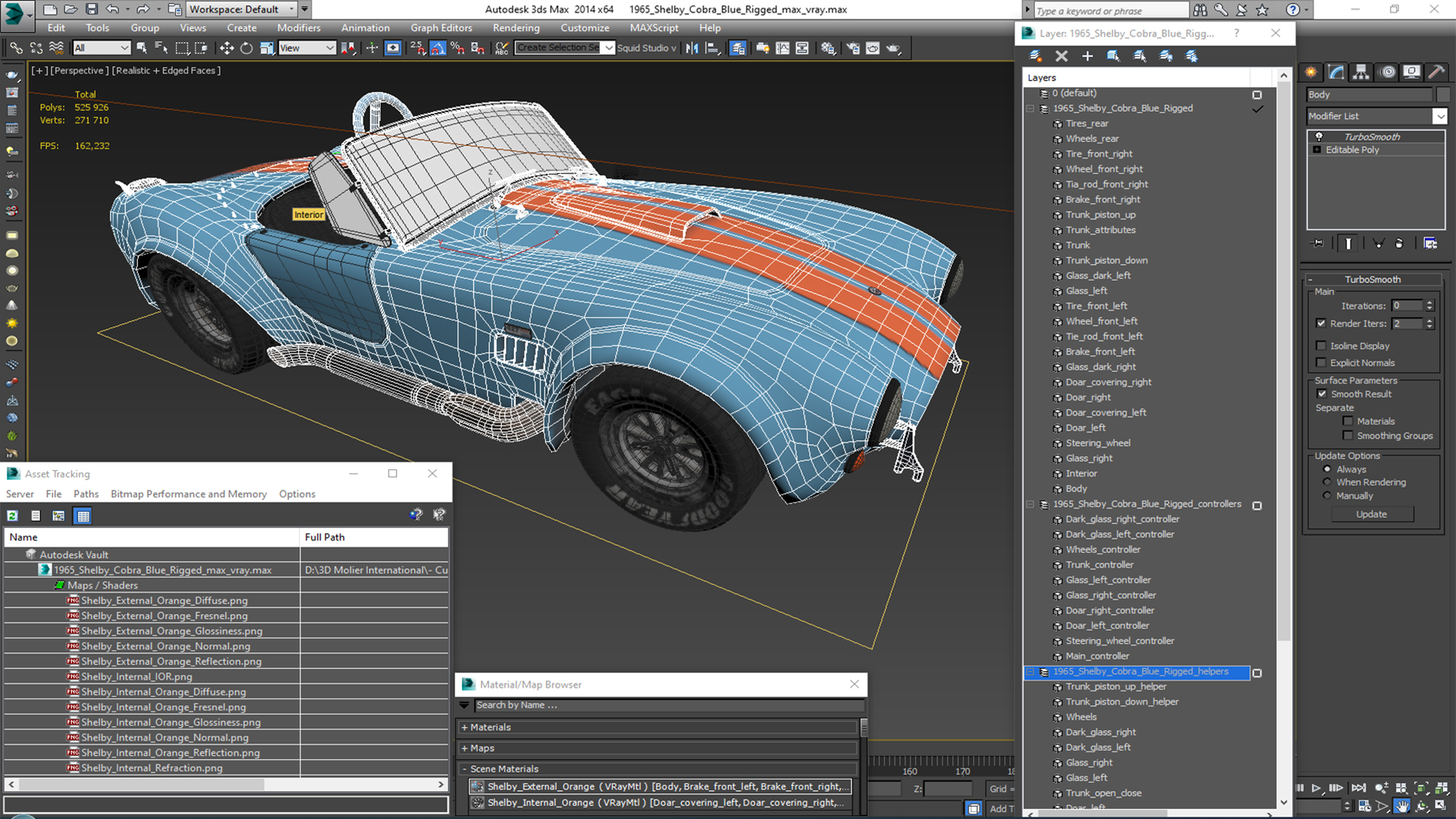Click Rectangular Selection Region icon
This screenshot has height=819, width=1456.
click(x=182, y=48)
